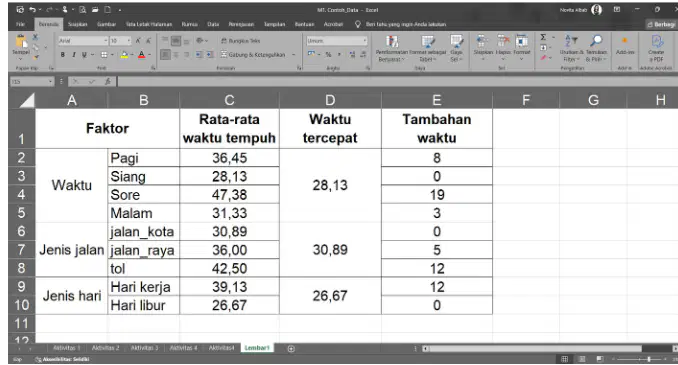Click the red font color swatch
The height and width of the screenshot is (365, 678).
point(142,55)
